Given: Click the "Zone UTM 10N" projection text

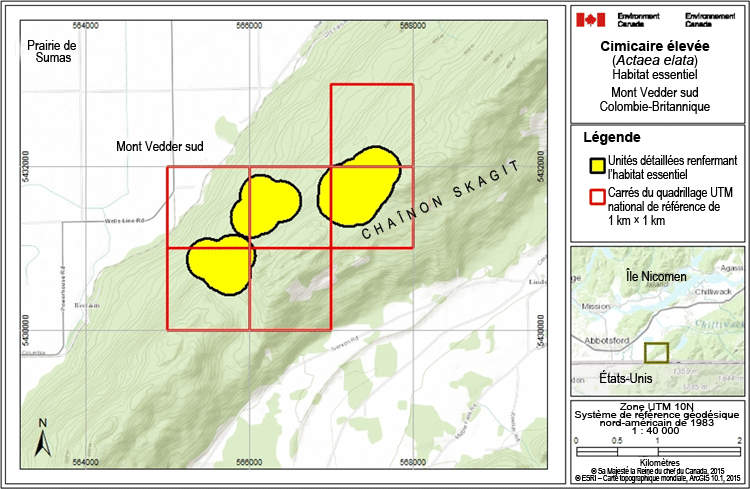Looking at the screenshot, I should (656, 403).
